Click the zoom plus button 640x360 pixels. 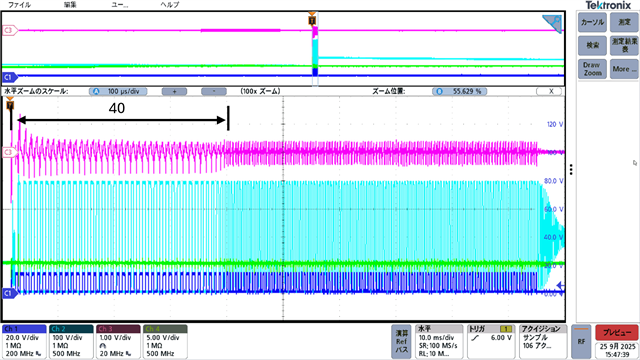pos(174,91)
